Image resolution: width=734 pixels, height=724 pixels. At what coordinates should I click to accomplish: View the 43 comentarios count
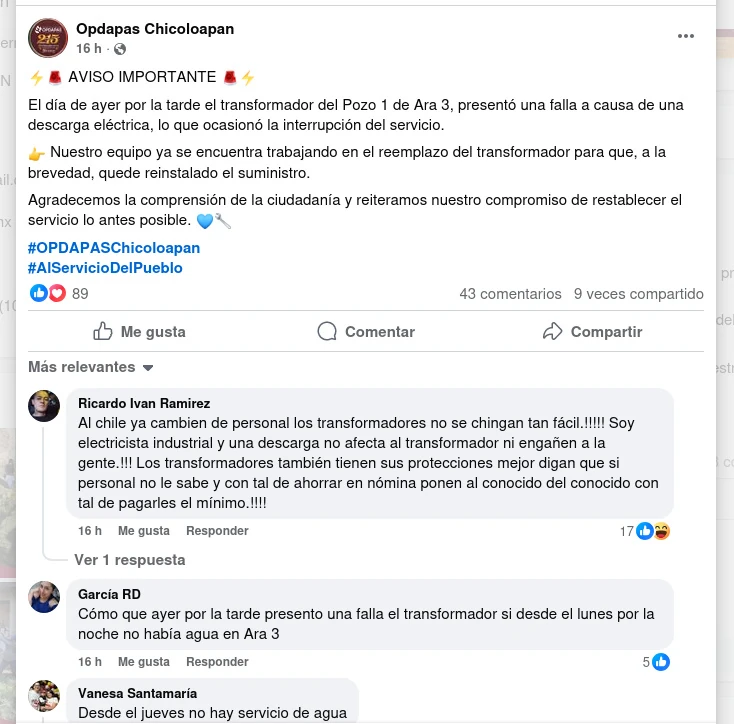click(x=510, y=293)
